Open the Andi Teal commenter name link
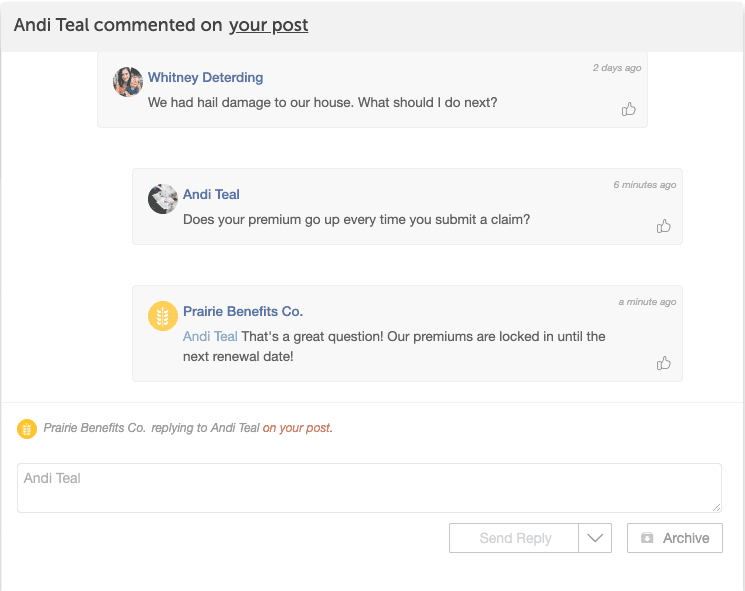The image size is (745, 591). click(x=211, y=194)
